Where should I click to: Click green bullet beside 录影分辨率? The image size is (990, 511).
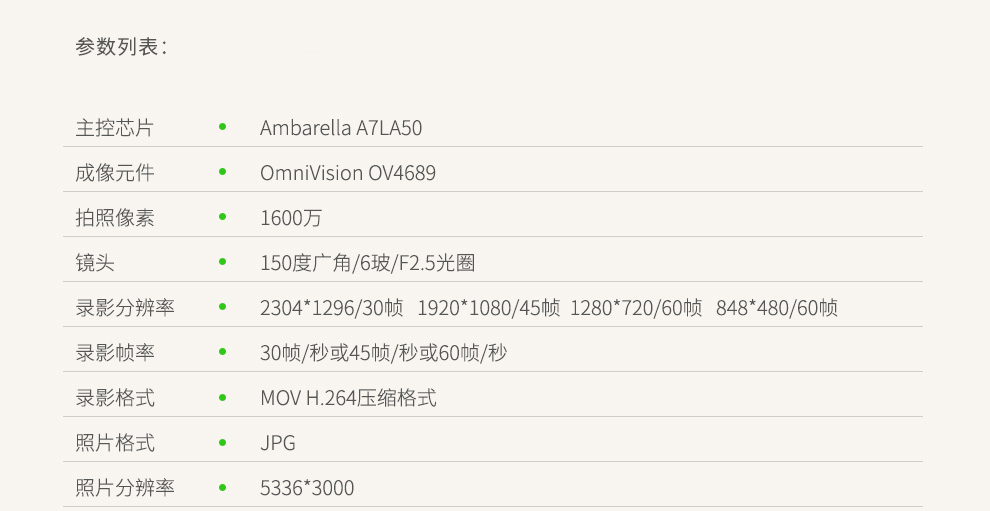(222, 306)
